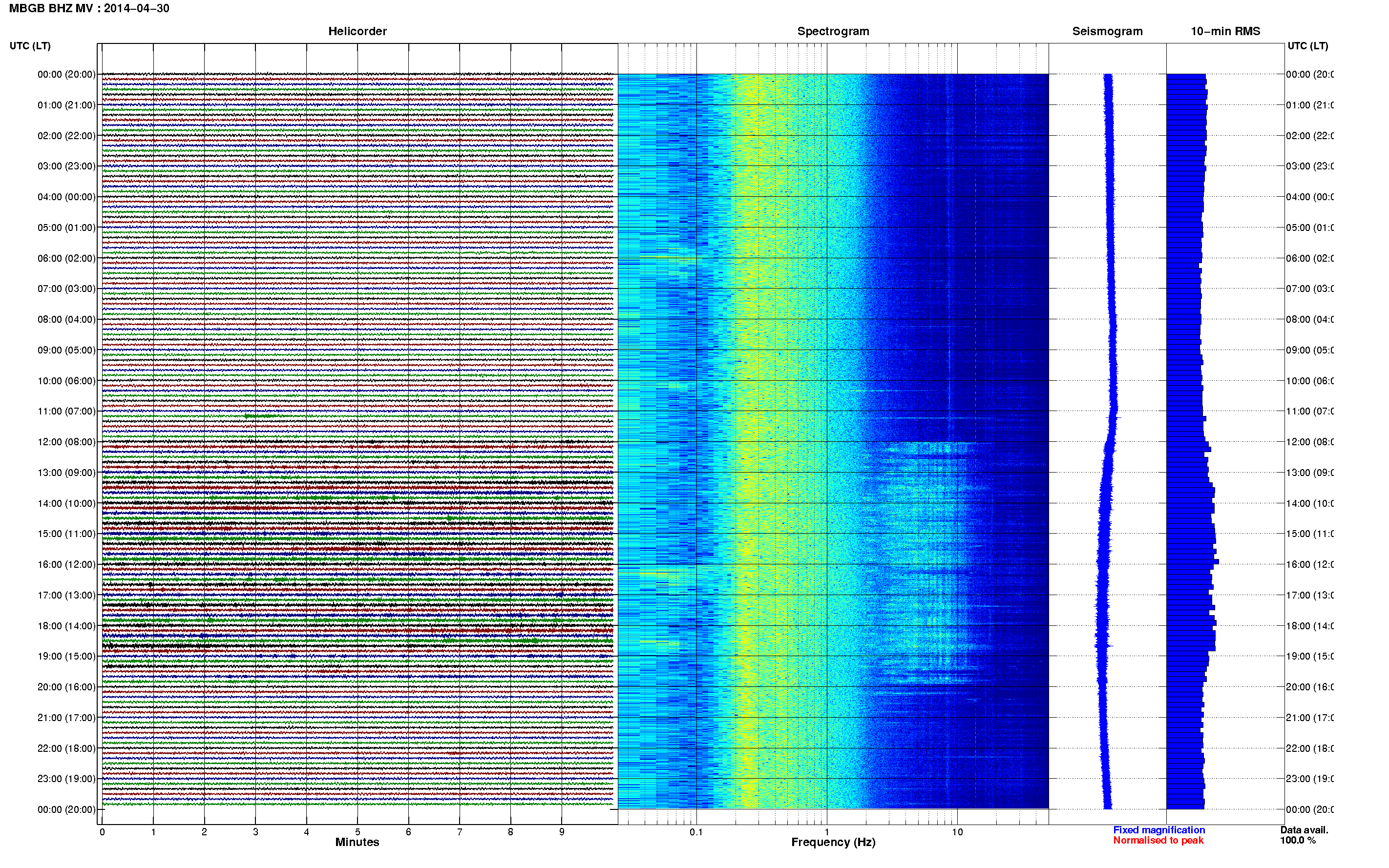
Task: Click the left 13:00 (09:00) time label
Action: coord(66,473)
